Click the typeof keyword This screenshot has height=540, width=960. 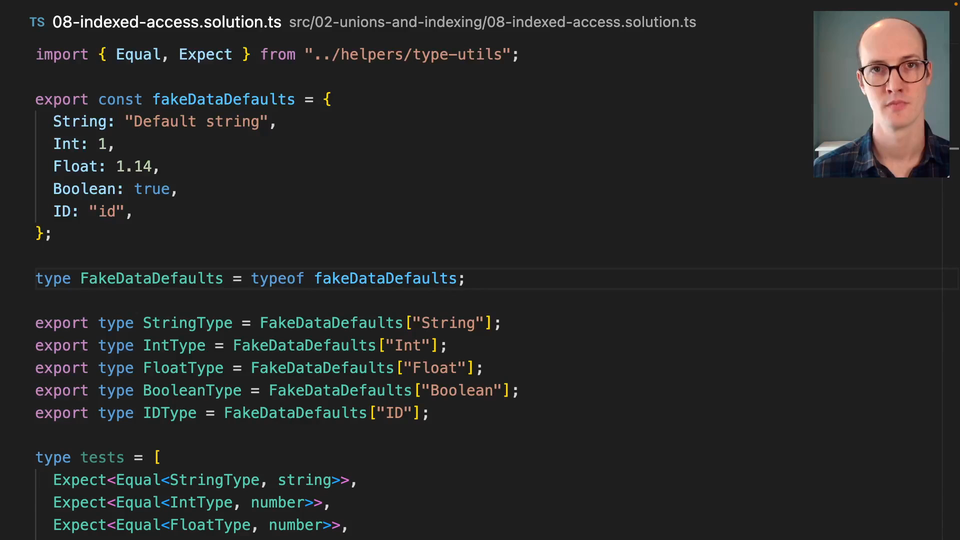278,278
